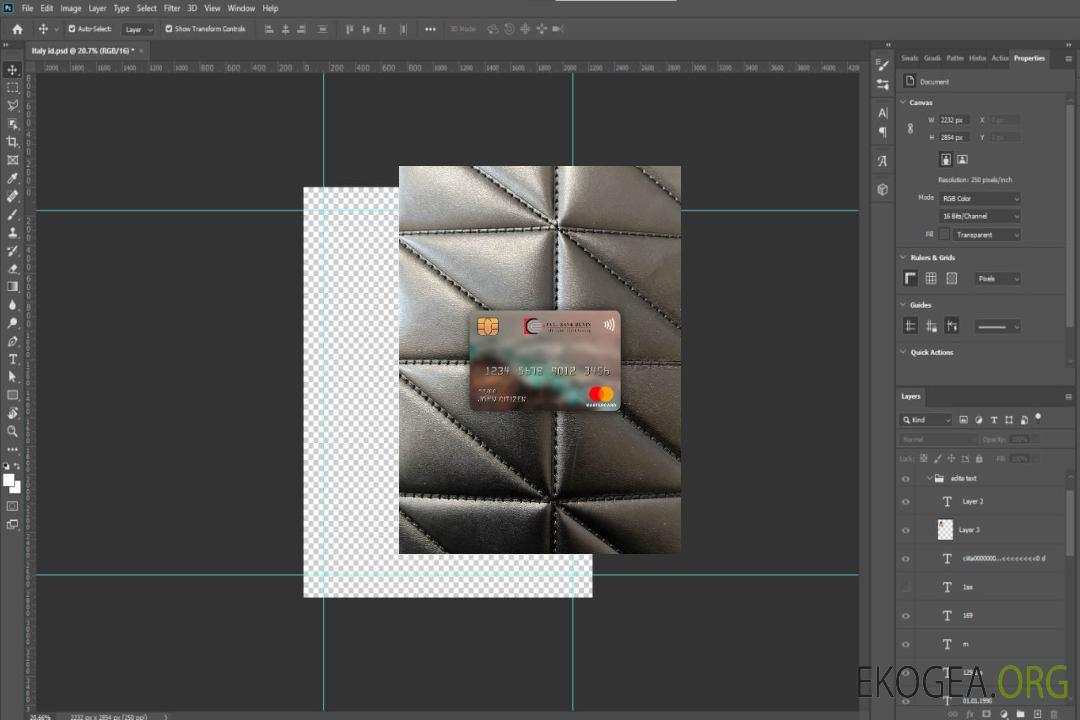This screenshot has width=1080, height=720.
Task: Click the Home icon in options bar
Action: (x=17, y=29)
